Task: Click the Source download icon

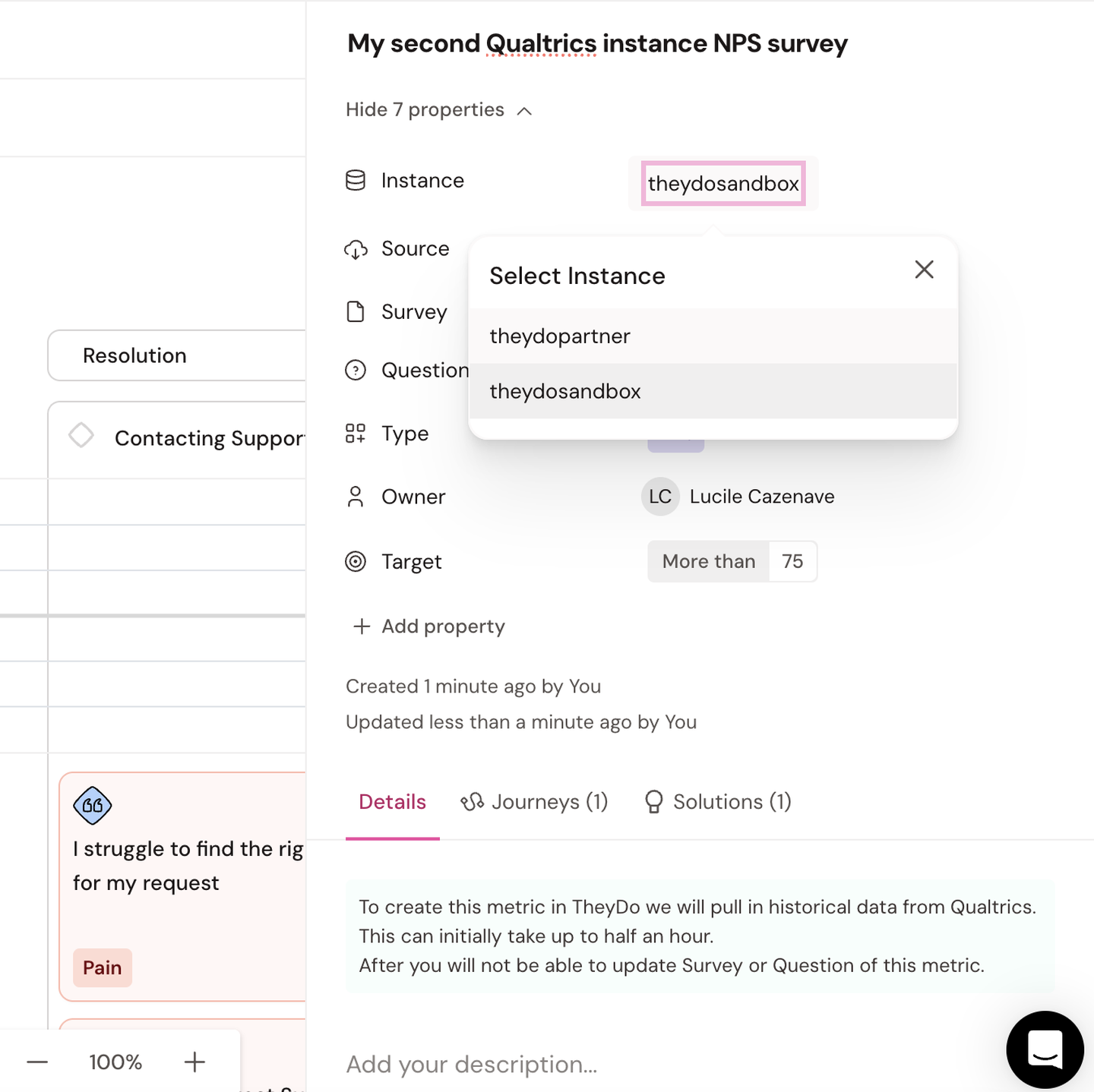Action: coord(356,249)
